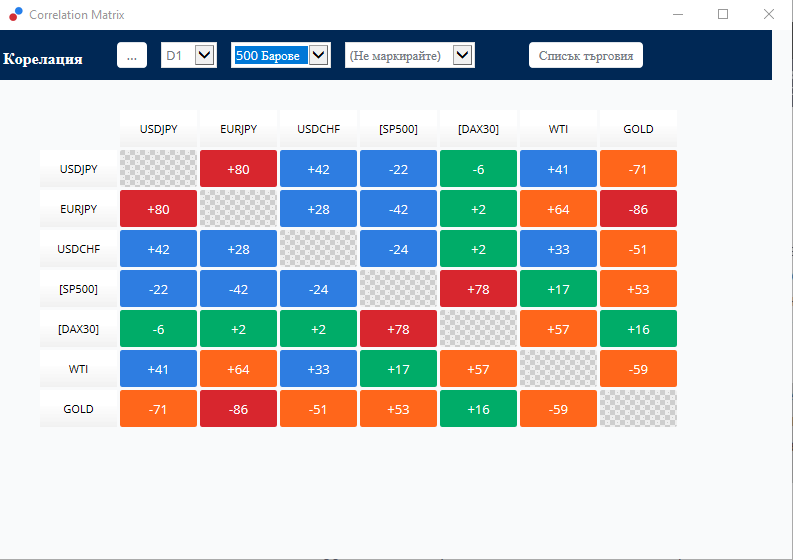Click +64 cell in EURJPY row
The image size is (793, 560).
[558, 209]
